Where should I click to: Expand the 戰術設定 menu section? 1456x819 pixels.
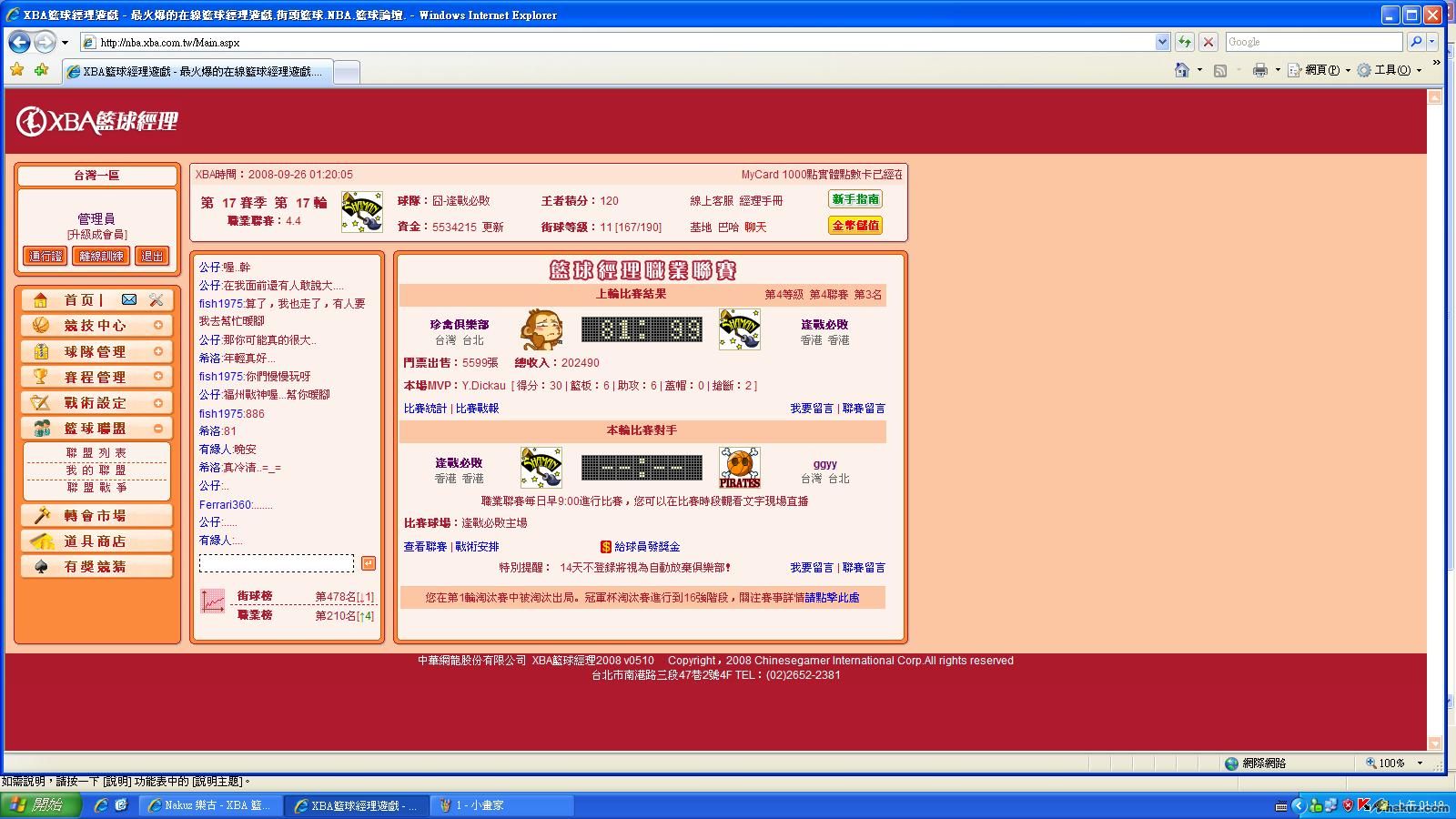point(158,402)
